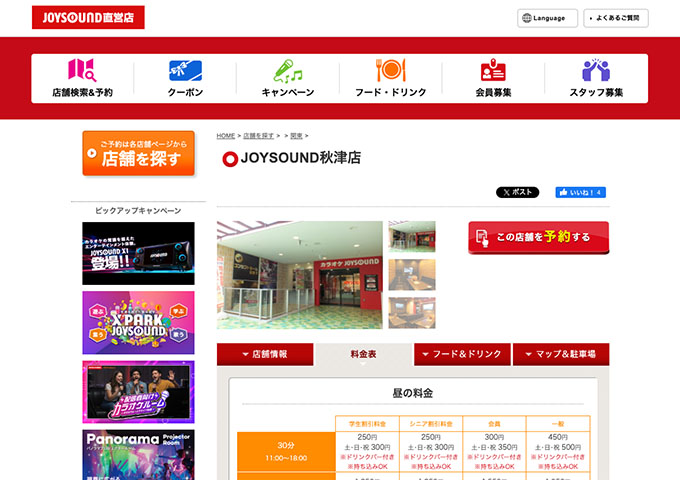Click the orange 店舗を探す button
Image resolution: width=680 pixels, height=480 pixels.
pos(138,153)
